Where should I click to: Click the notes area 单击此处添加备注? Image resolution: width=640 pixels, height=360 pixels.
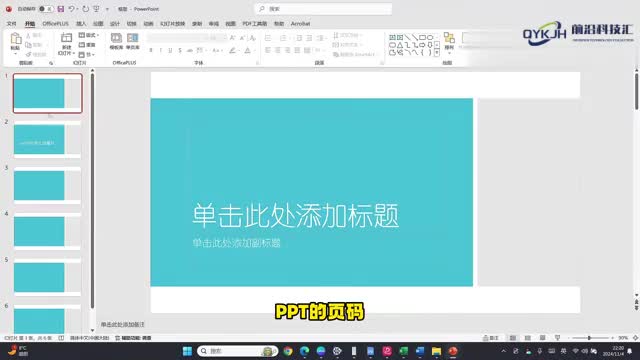click(x=122, y=324)
